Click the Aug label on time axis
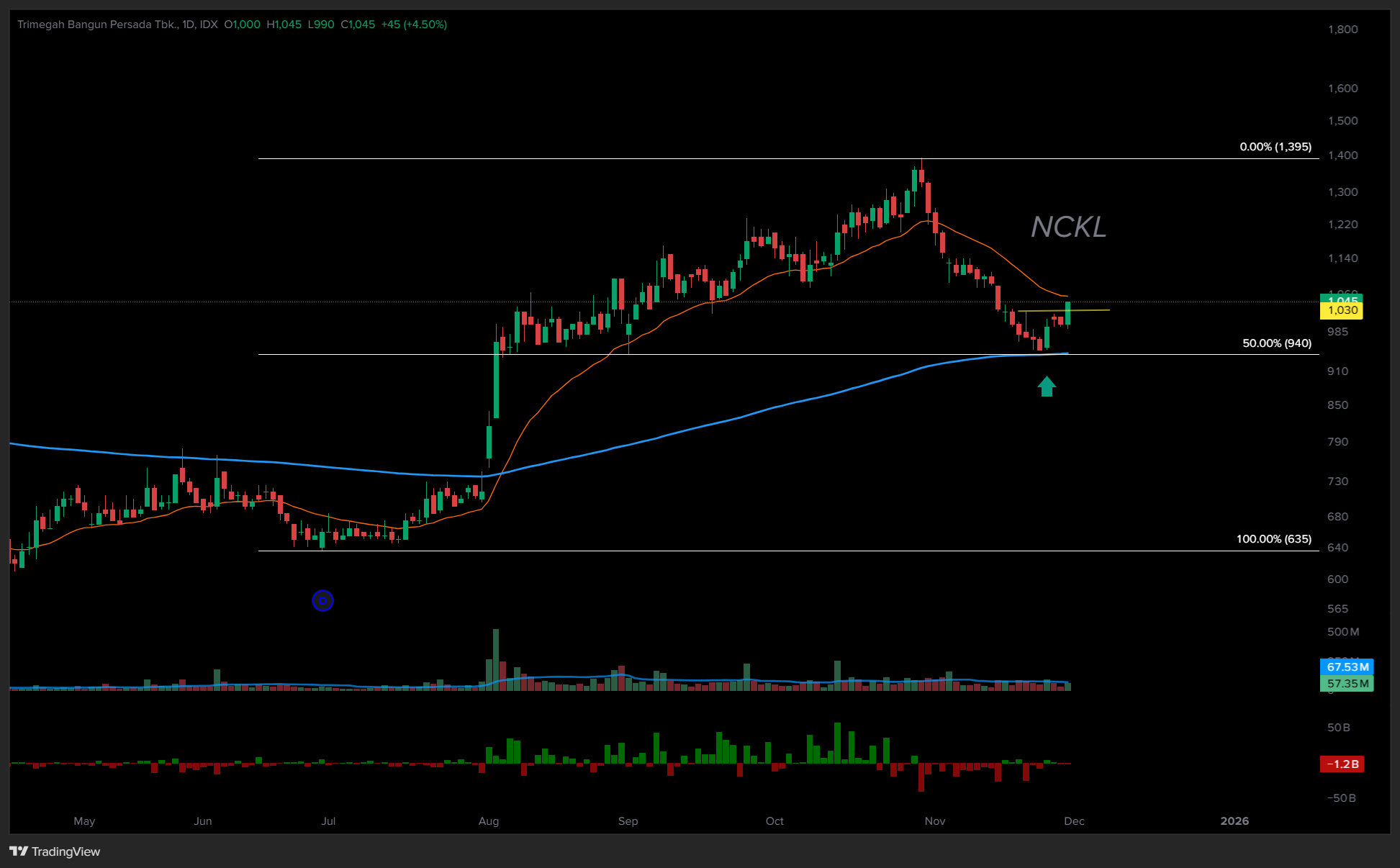This screenshot has width=1400, height=868. (x=489, y=821)
